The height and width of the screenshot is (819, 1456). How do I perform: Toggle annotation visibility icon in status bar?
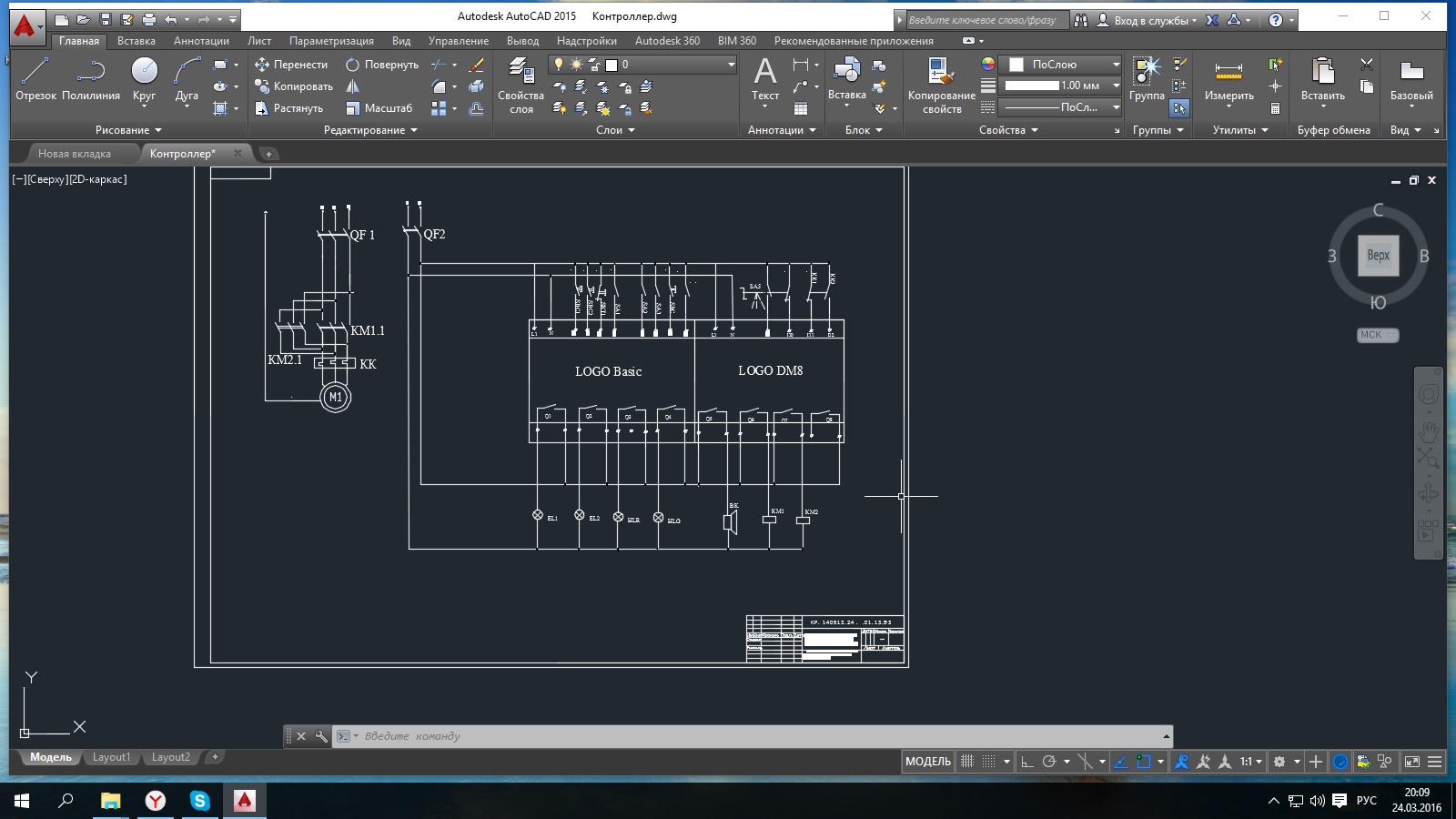[x=1181, y=762]
